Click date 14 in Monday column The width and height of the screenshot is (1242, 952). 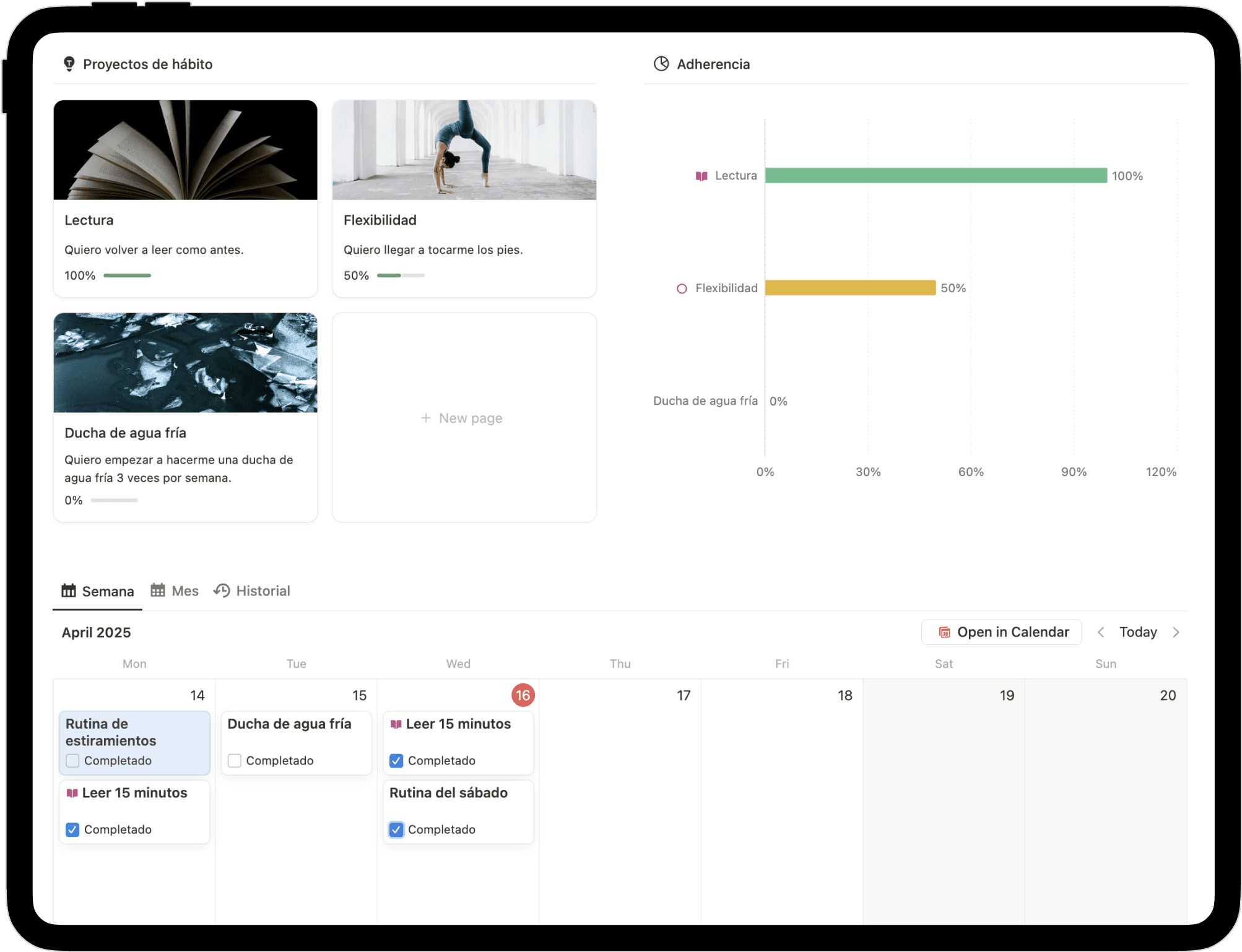[x=198, y=696]
